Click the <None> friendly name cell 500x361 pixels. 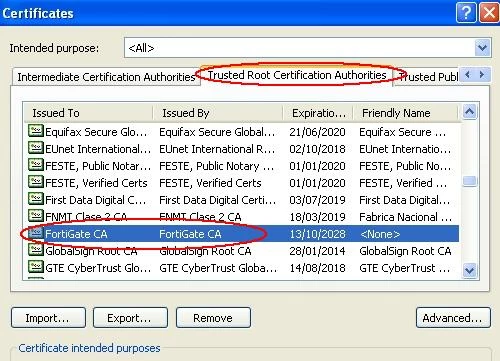click(380, 234)
